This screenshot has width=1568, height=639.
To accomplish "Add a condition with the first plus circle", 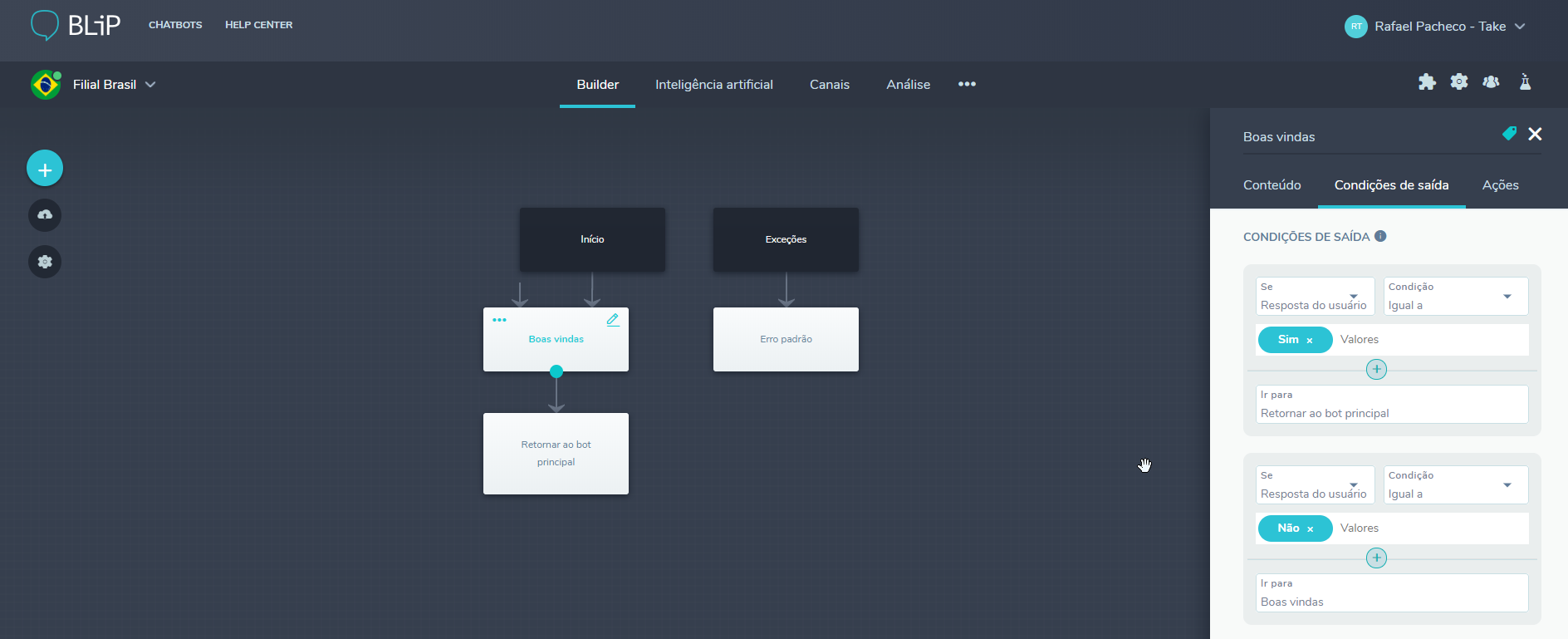I will pos(1376,370).
